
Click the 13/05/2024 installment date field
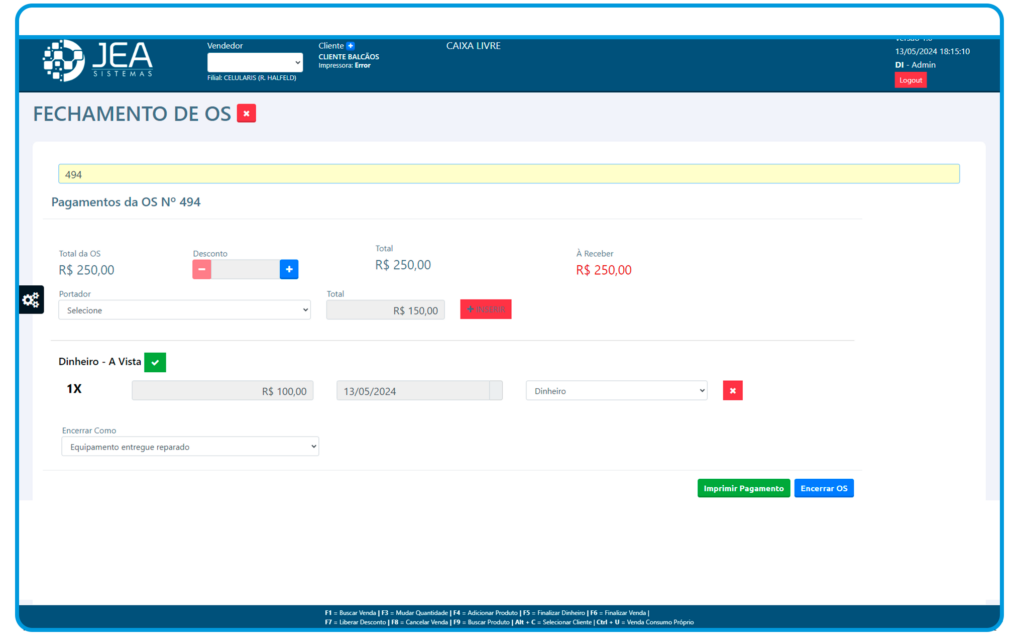point(412,391)
